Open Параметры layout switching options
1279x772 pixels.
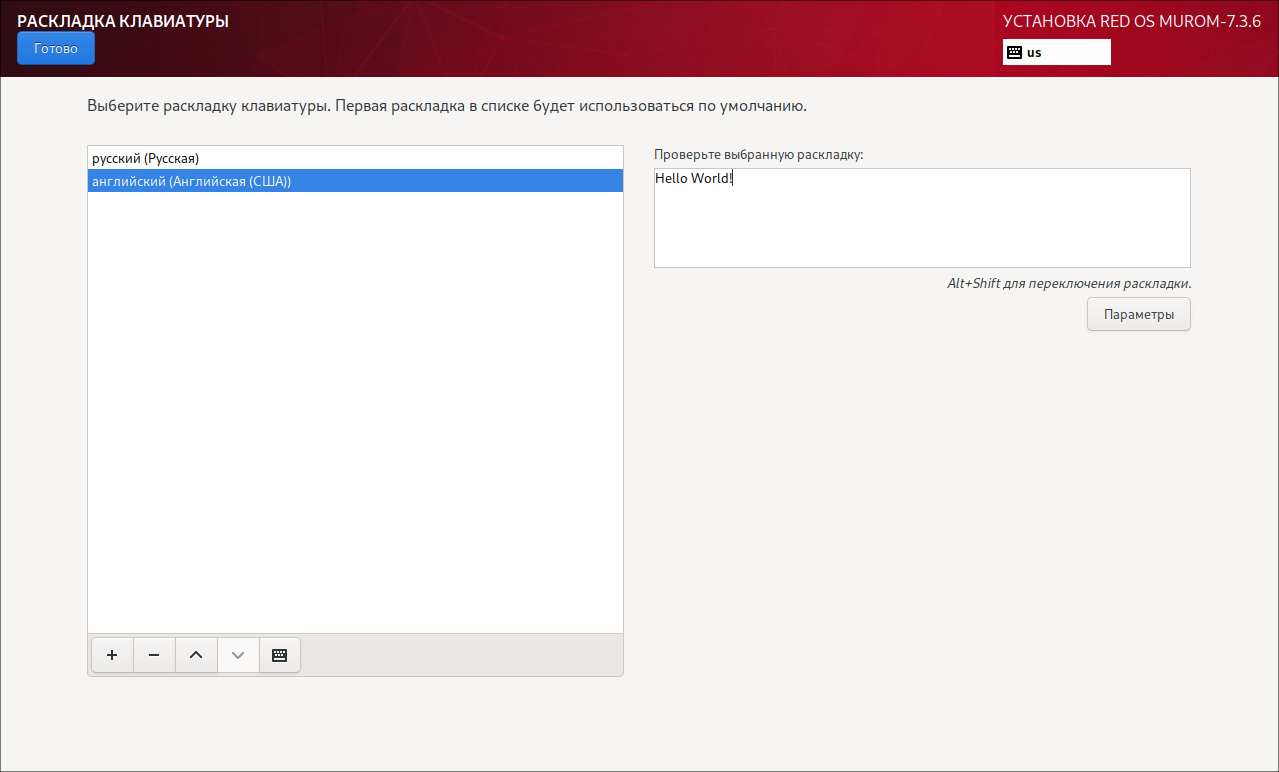coord(1138,314)
